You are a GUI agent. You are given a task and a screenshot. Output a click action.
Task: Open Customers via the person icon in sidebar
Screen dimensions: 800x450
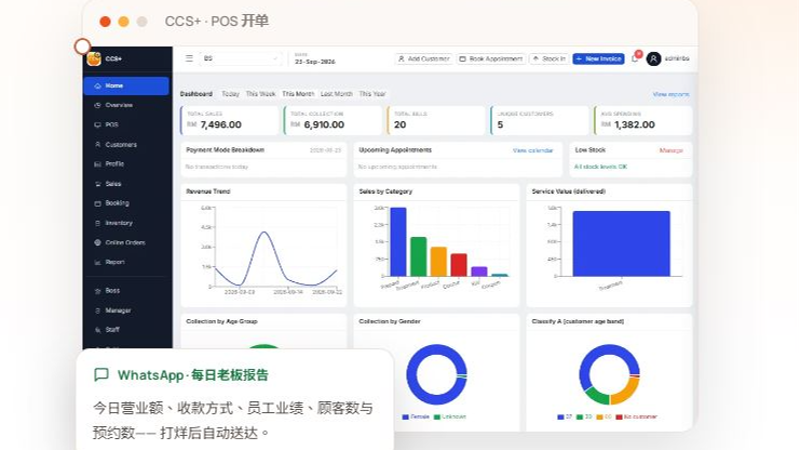[97, 144]
